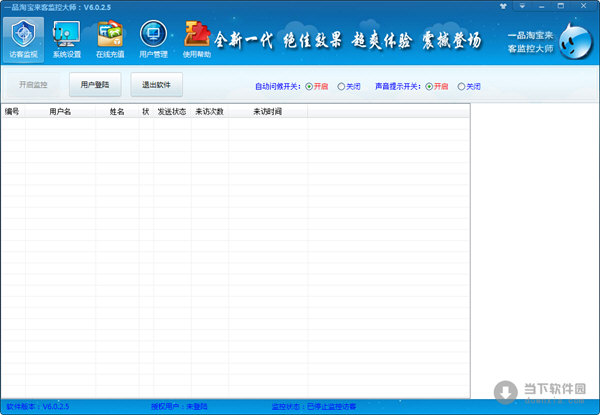The width and height of the screenshot is (600, 415).
Task: Click the 用户登陆 button
Action: point(95,85)
